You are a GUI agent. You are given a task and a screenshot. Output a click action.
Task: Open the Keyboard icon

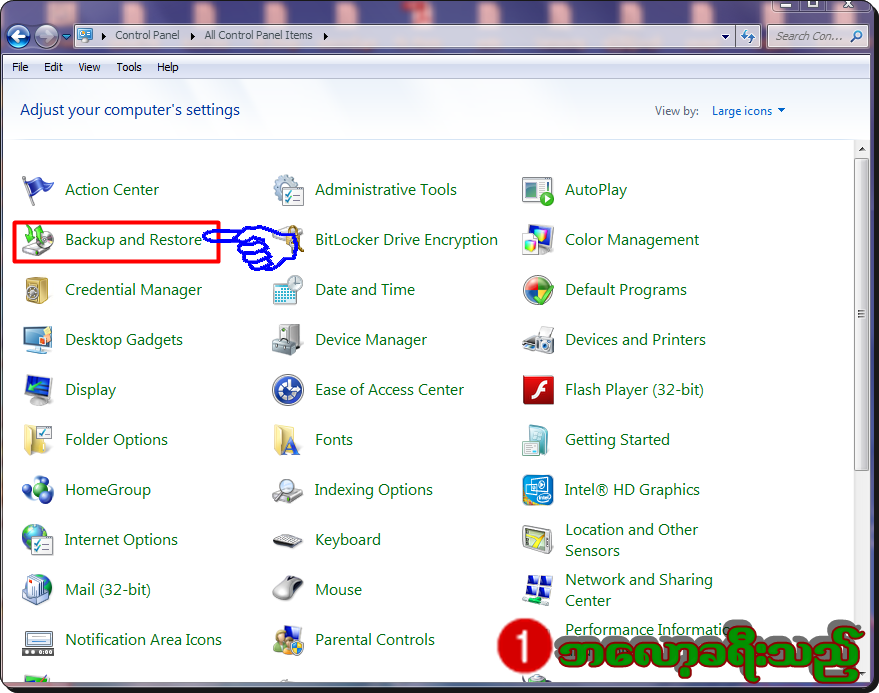click(288, 540)
